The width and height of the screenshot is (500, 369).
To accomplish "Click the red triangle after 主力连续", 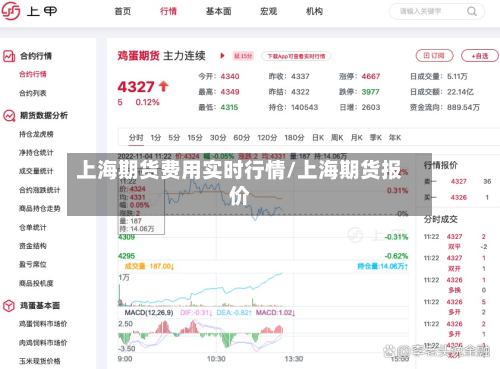I will [x=222, y=56].
